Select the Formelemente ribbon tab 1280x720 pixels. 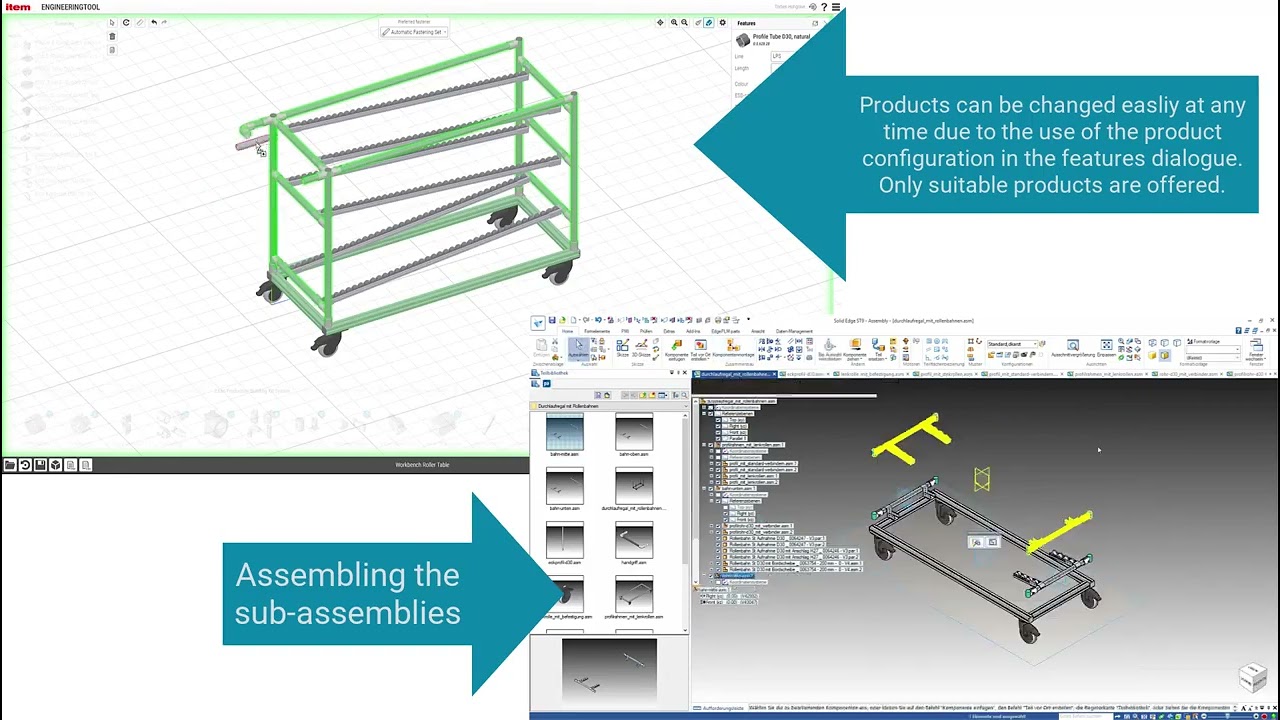pyautogui.click(x=597, y=331)
